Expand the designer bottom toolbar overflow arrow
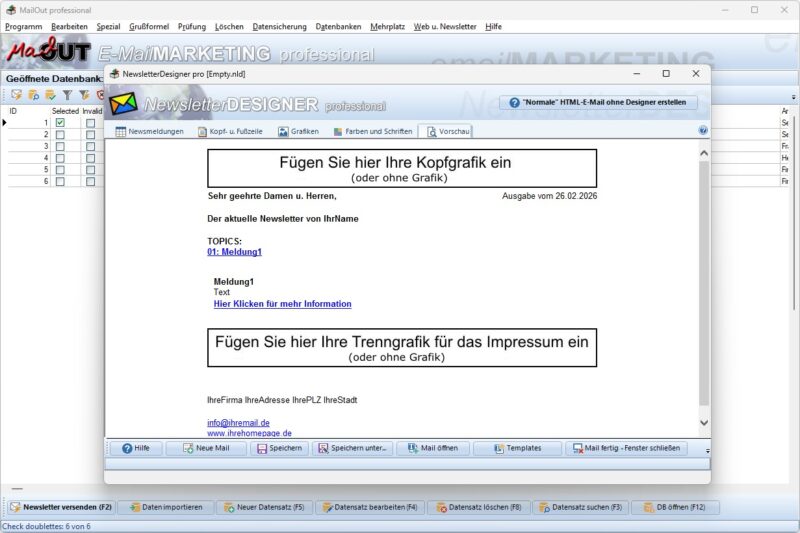Screen dimensions: 800x533 click(707, 451)
